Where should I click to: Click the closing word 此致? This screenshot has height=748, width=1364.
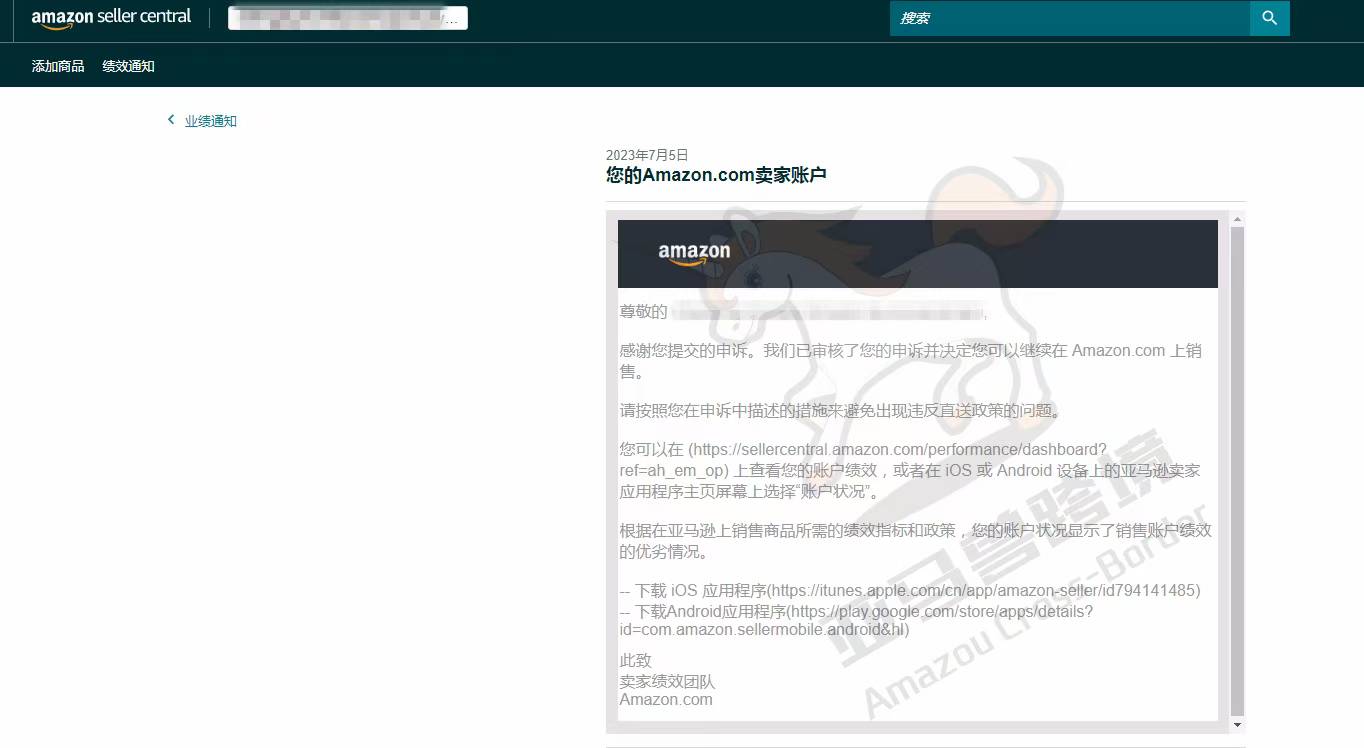pyautogui.click(x=635, y=661)
